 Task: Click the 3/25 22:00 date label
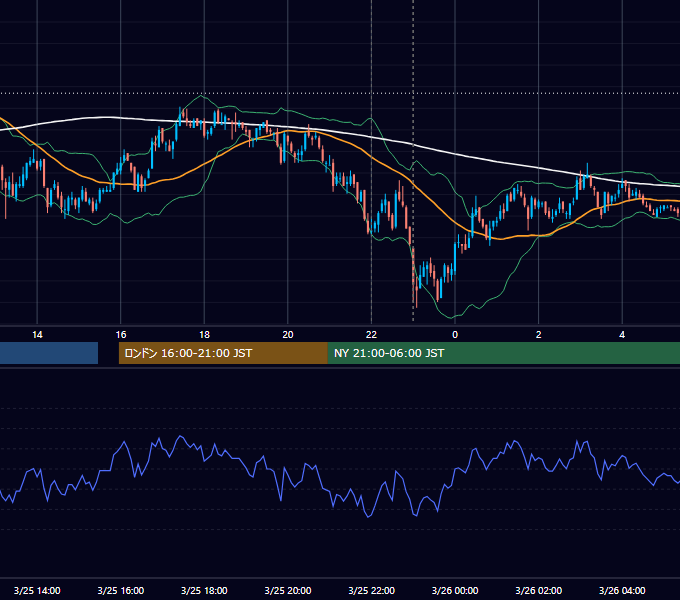click(371, 590)
